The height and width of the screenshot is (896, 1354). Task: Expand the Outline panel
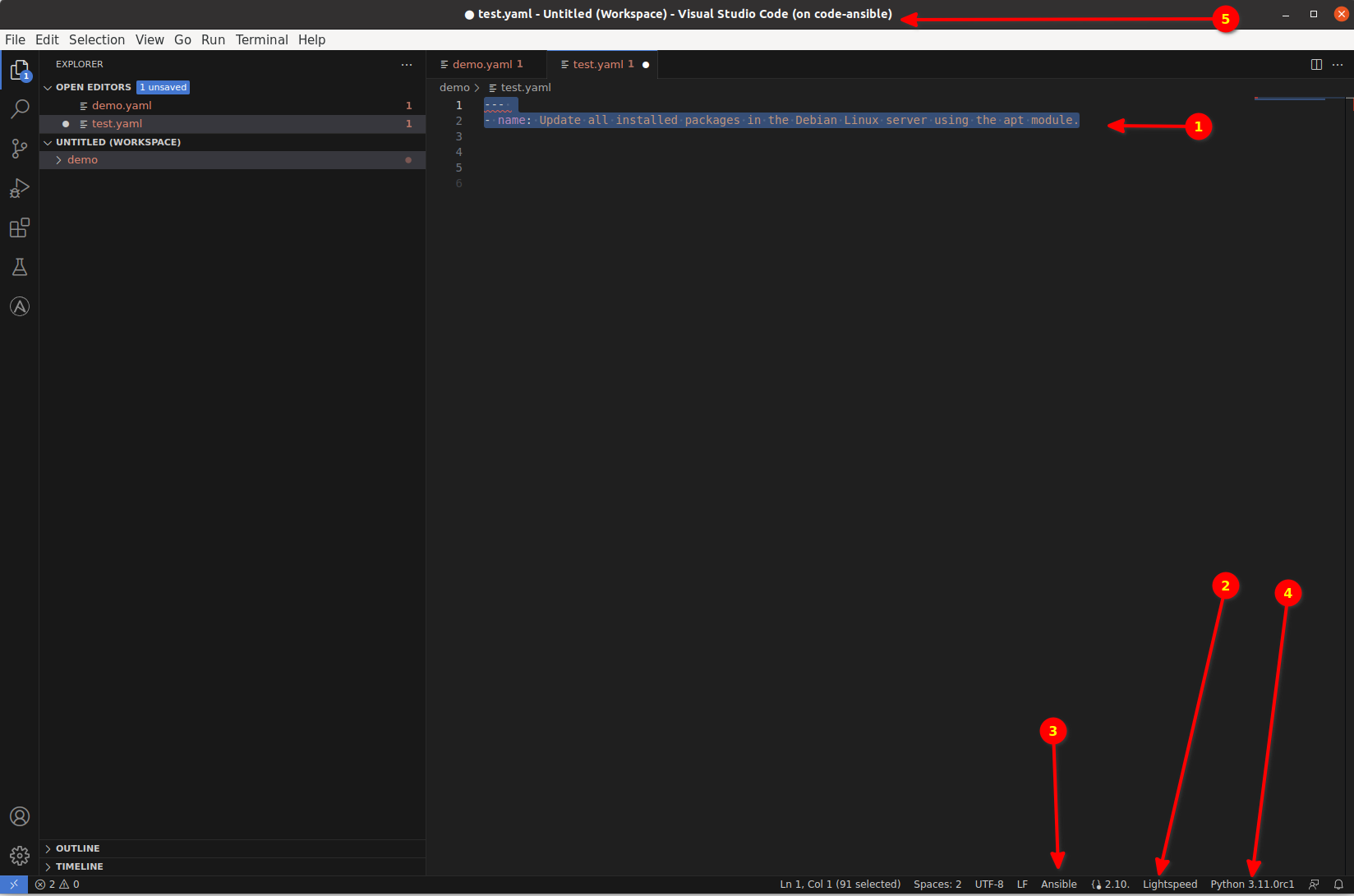pos(77,848)
